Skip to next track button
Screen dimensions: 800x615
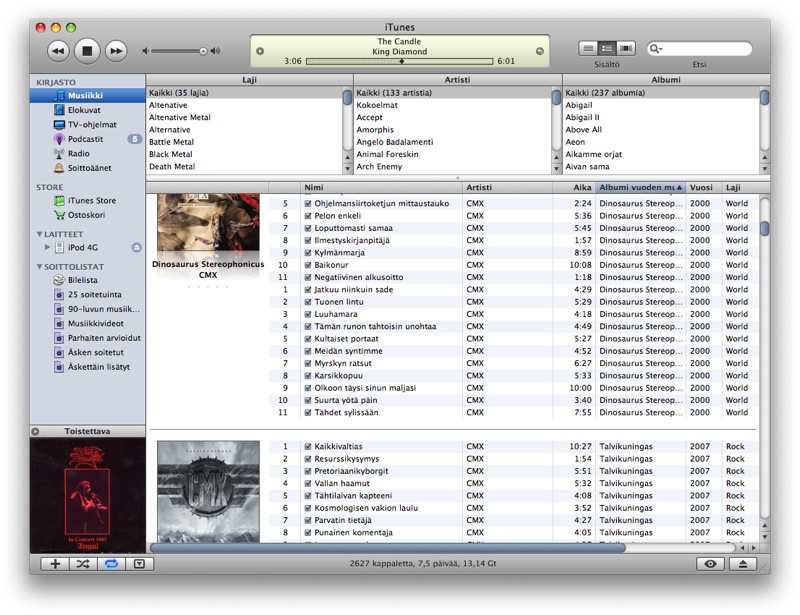(x=116, y=51)
